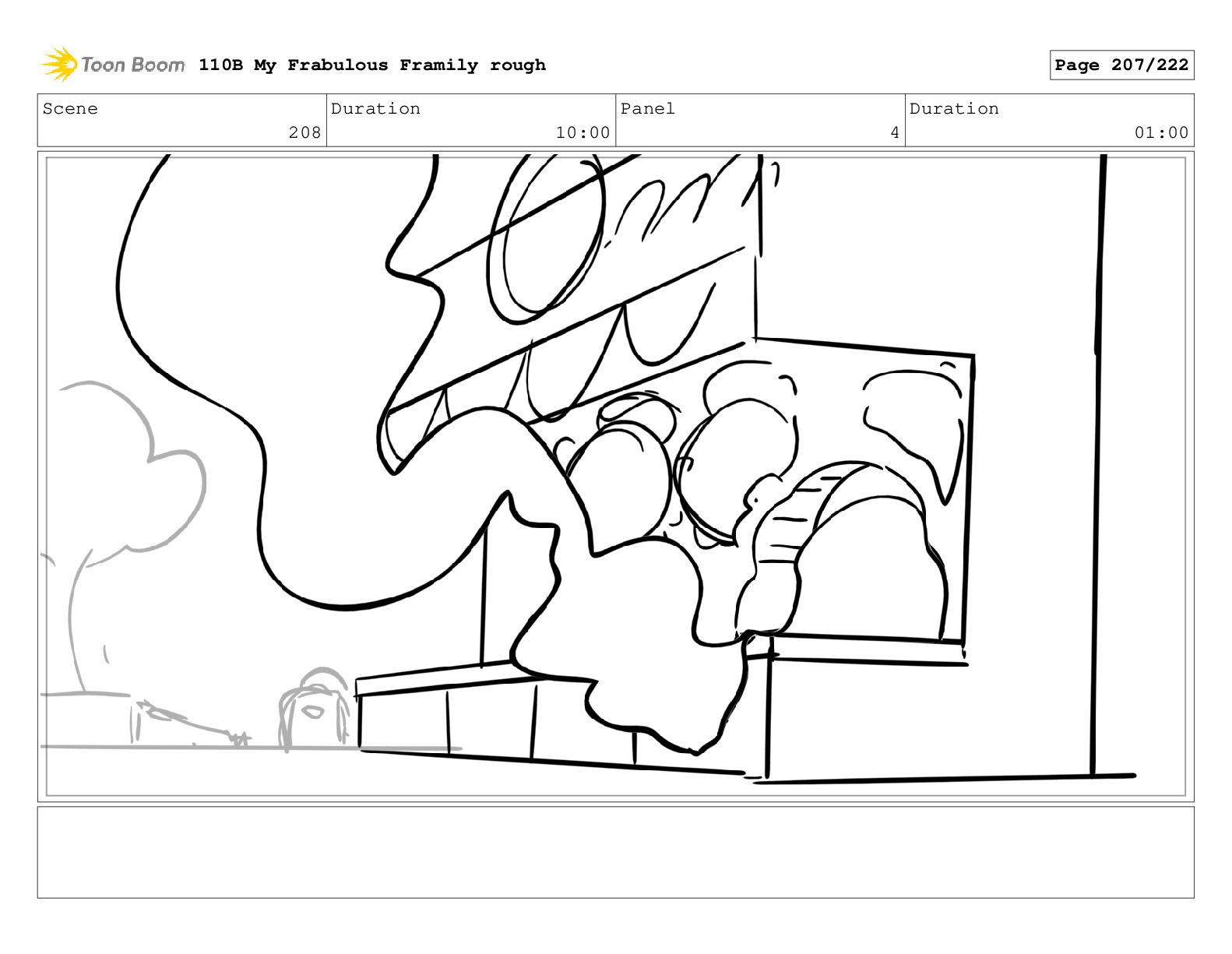Image resolution: width=1232 pixels, height=954 pixels.
Task: Select the title '110B My Frabulous Framily rough'
Action: [372, 65]
